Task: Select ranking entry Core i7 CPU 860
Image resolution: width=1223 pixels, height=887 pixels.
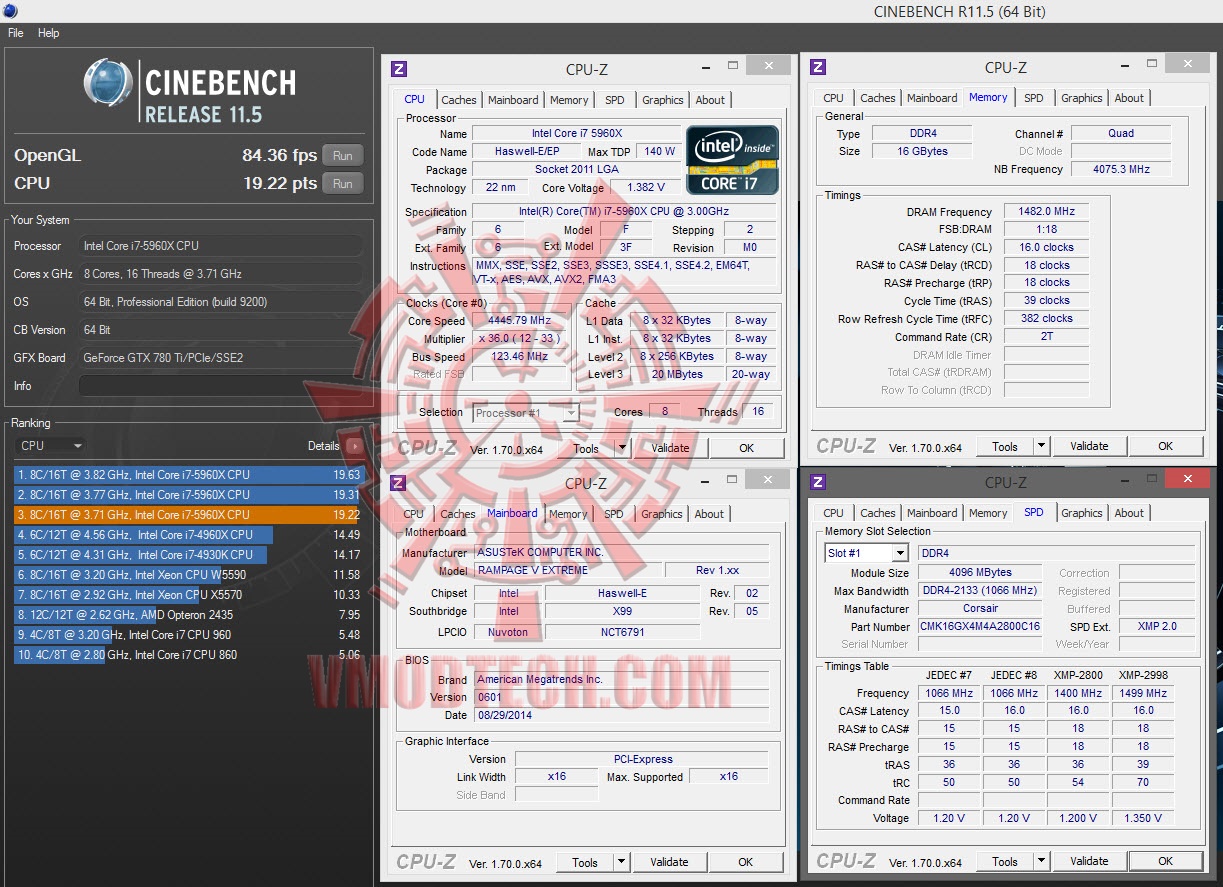Action: pos(188,655)
